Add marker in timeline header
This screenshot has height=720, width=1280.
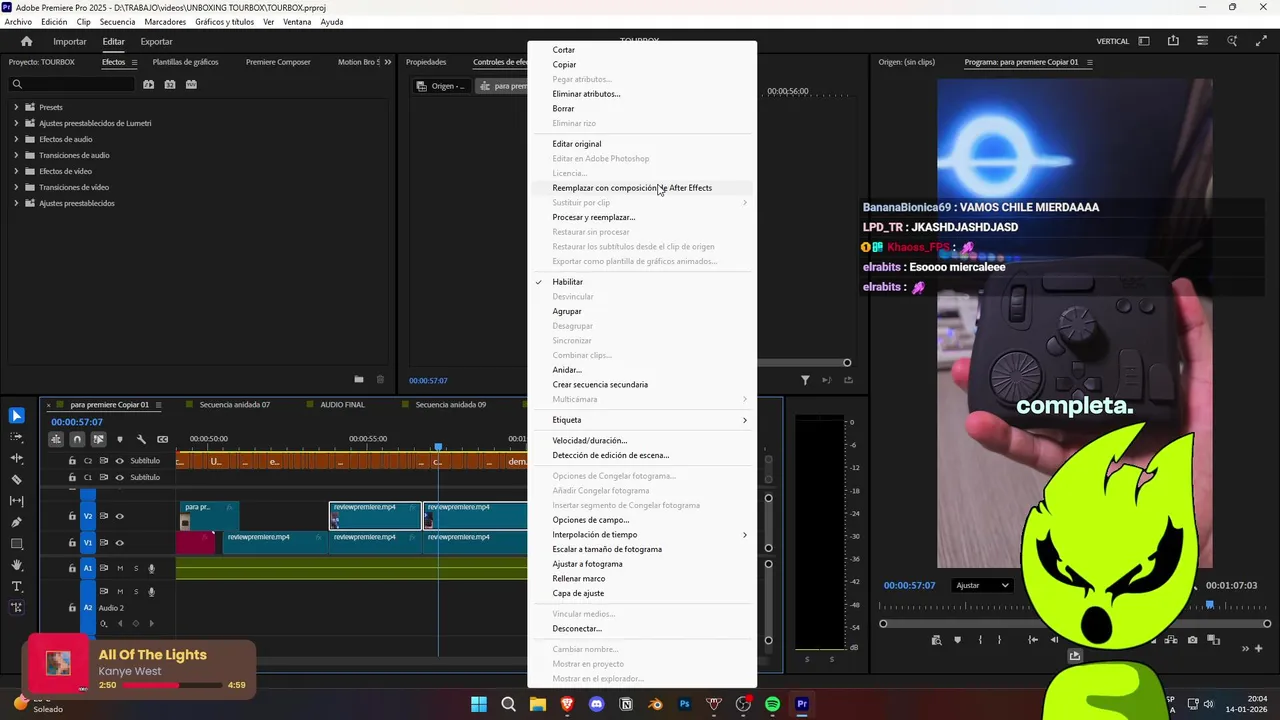[120, 439]
